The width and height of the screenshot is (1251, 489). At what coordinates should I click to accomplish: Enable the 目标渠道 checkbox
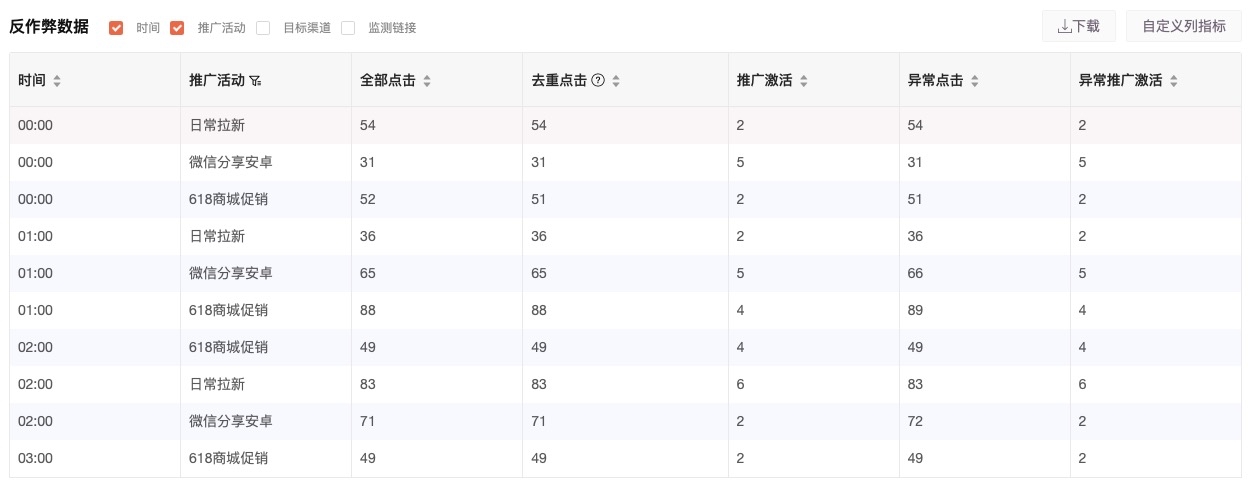(263, 28)
